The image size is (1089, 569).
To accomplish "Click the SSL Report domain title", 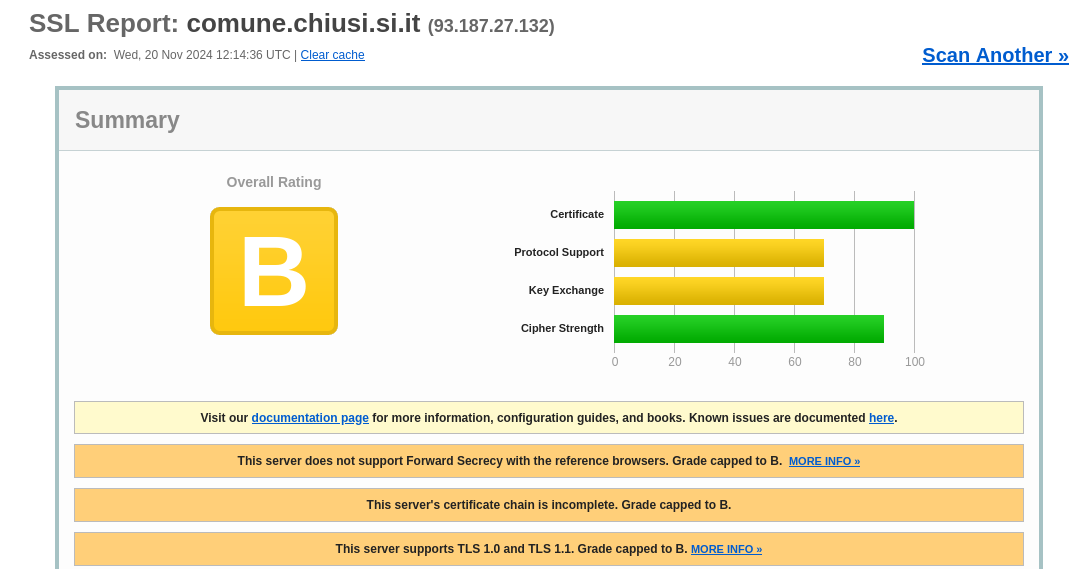I will point(303,23).
